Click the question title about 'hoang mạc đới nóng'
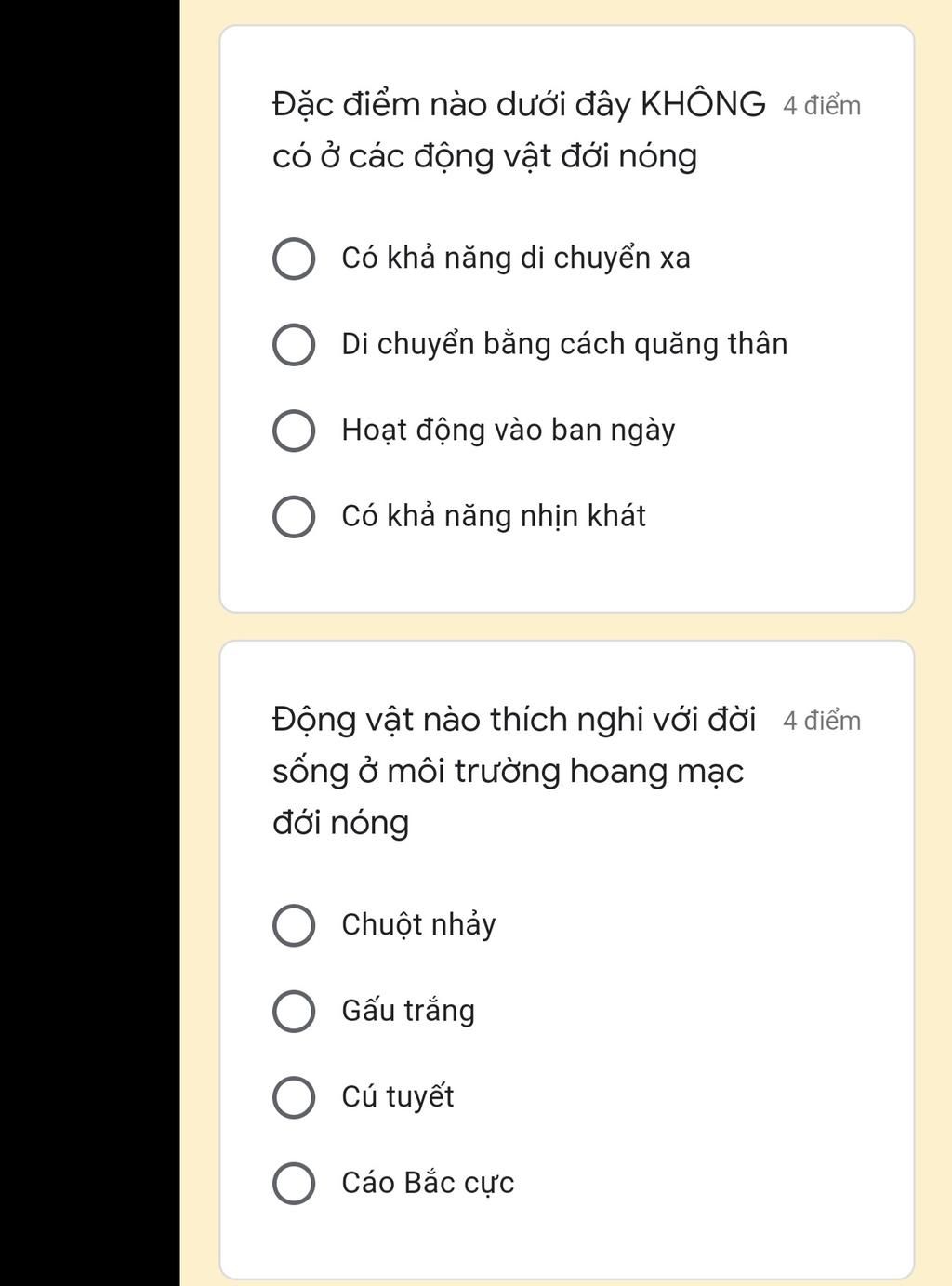Screen dimensions: 952x1286 click(514, 771)
